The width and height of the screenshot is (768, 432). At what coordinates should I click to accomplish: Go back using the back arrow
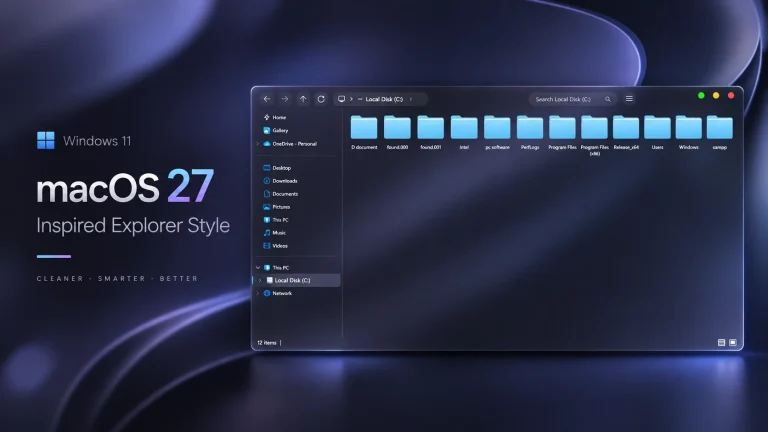point(266,99)
